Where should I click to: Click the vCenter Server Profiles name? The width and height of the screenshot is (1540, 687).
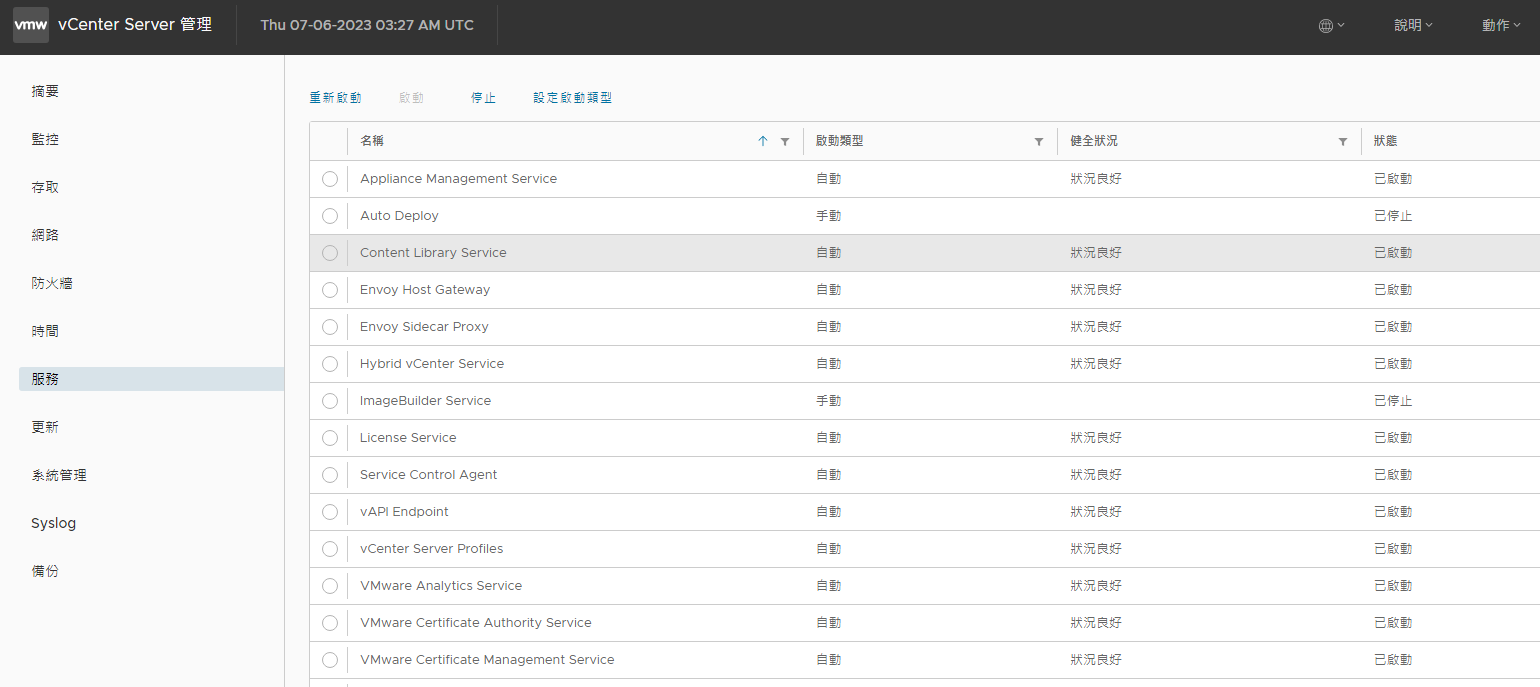(x=431, y=549)
